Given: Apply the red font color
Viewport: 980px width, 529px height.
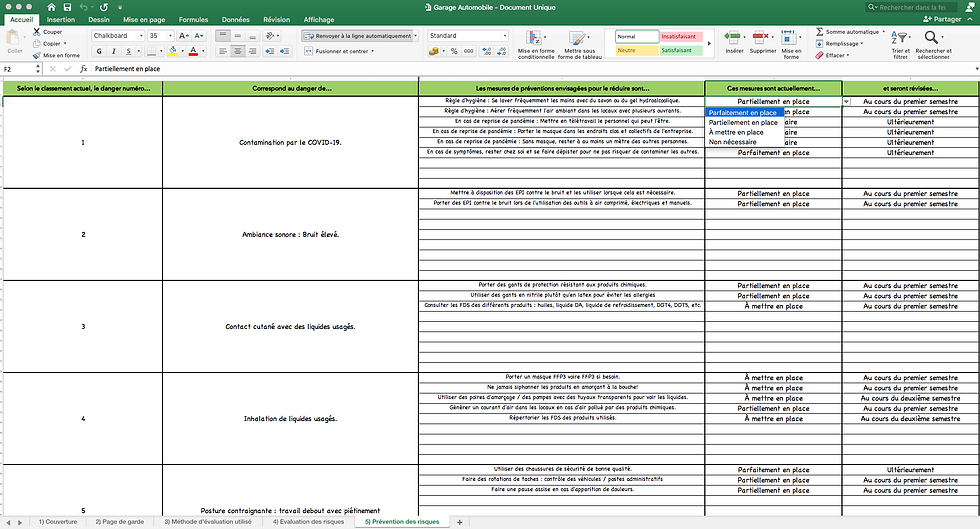Looking at the screenshot, I should (x=193, y=51).
